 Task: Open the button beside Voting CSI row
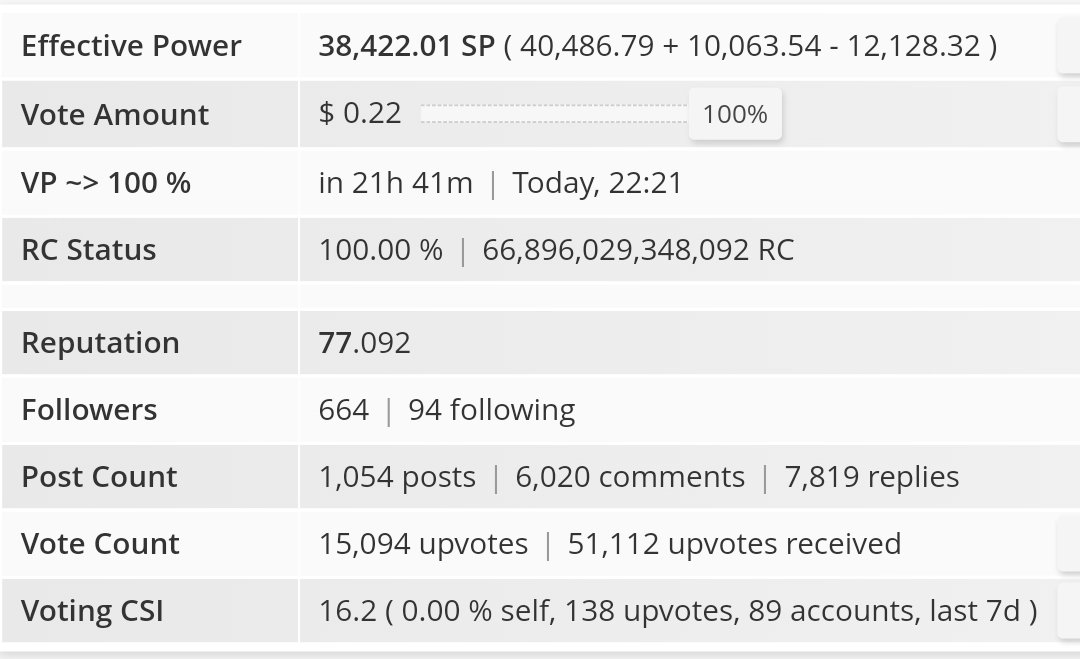click(x=1069, y=611)
